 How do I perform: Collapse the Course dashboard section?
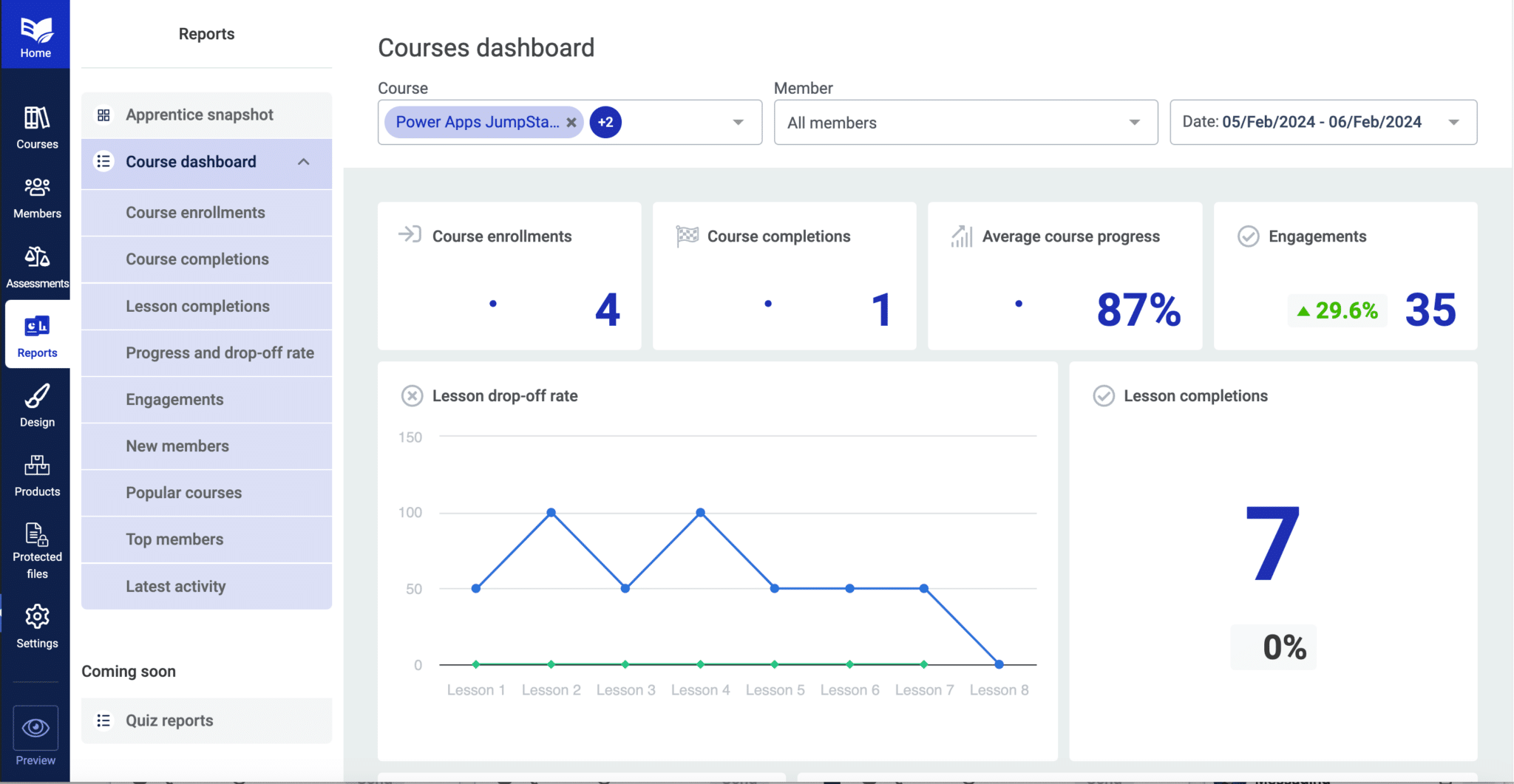tap(304, 162)
